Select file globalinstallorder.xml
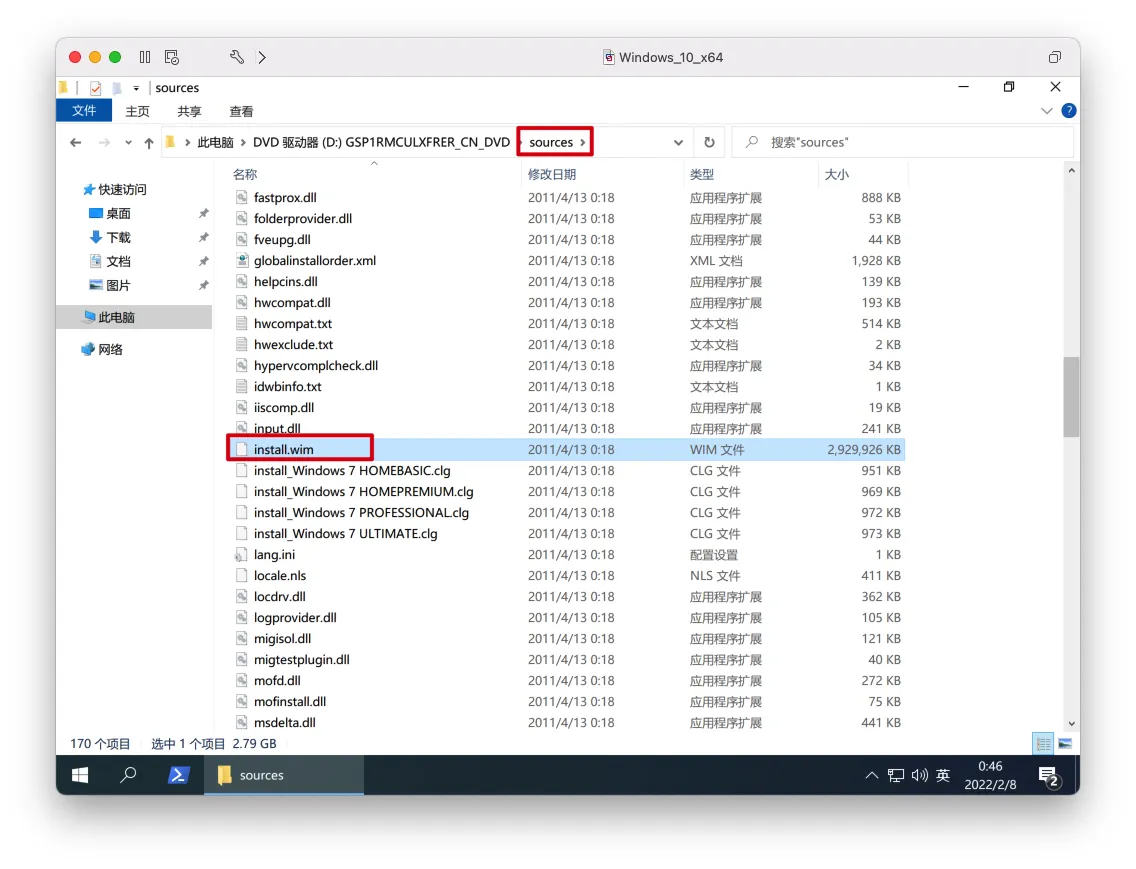Image resolution: width=1136 pixels, height=869 pixels. point(314,261)
